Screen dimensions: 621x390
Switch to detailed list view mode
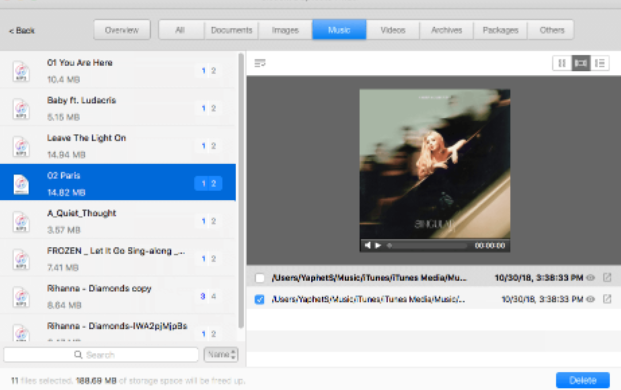click(x=600, y=63)
